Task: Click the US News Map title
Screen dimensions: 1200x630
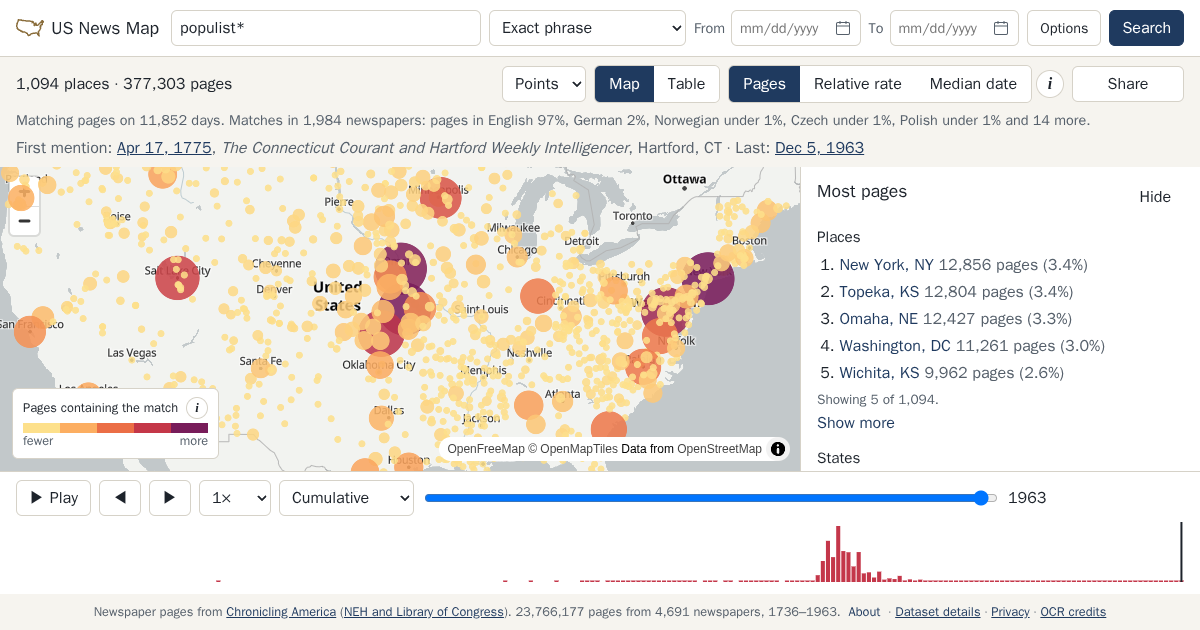Action: click(105, 28)
